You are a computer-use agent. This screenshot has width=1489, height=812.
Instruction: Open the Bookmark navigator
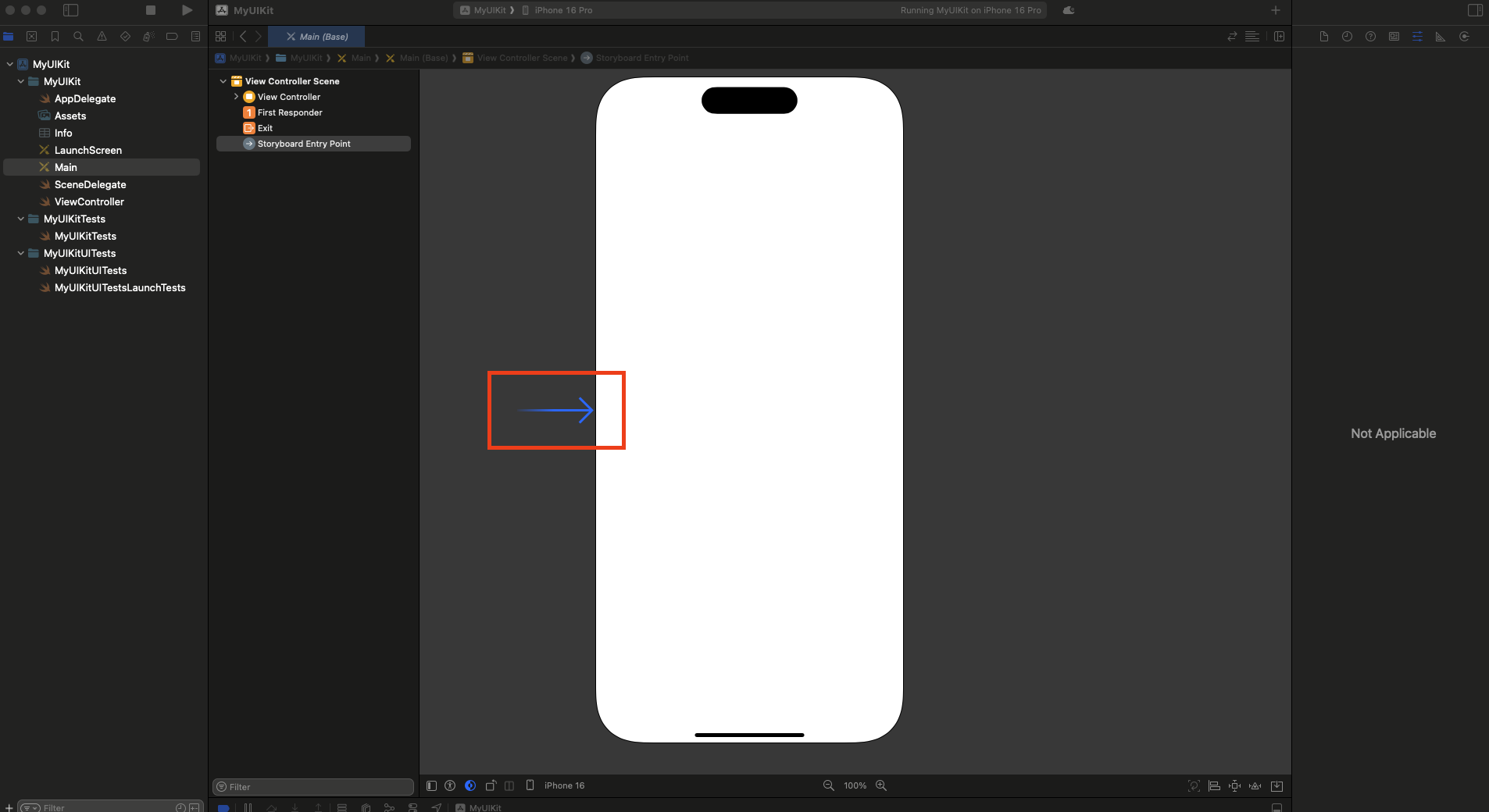pos(55,37)
